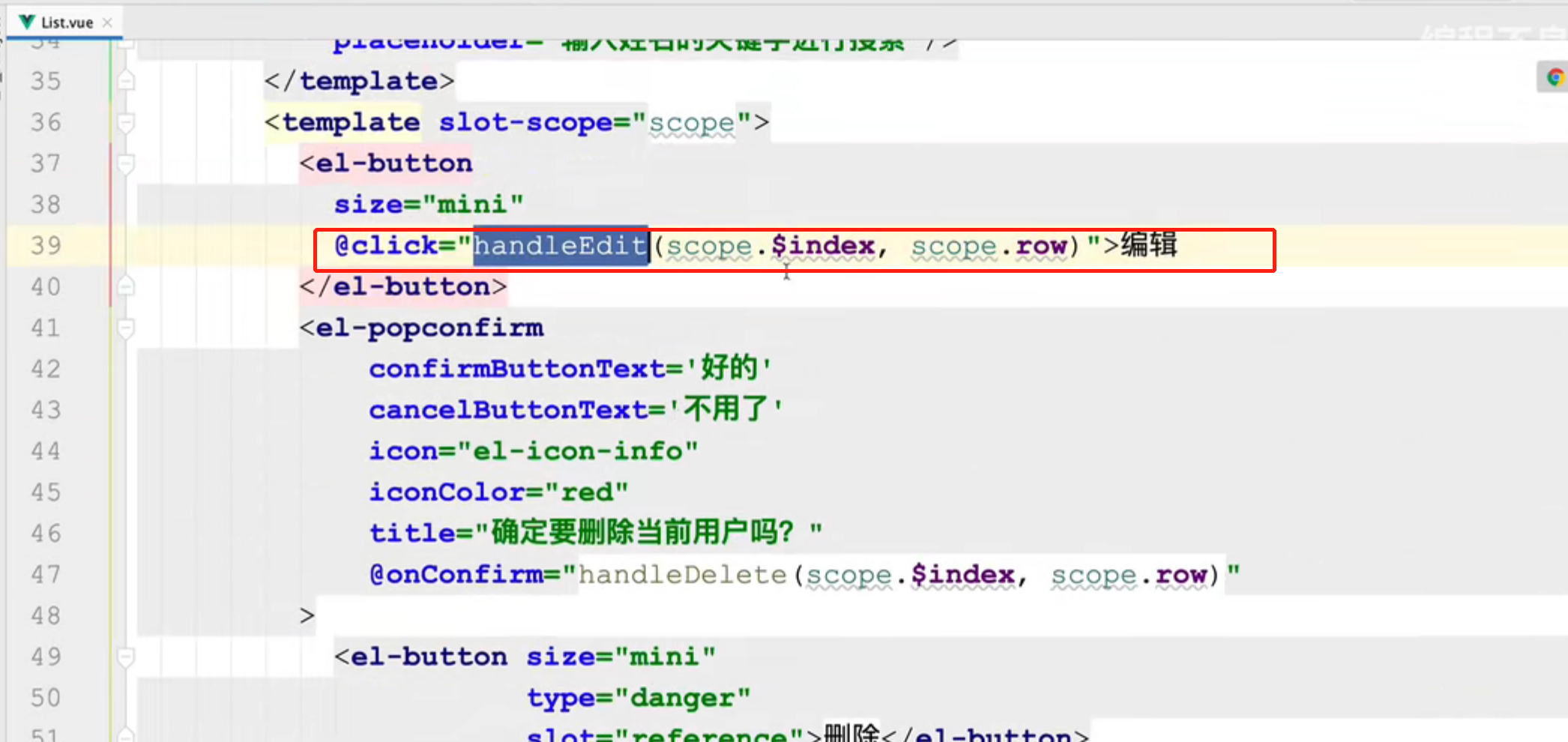
Task: Click the <el-popconfirm opening tag
Action: pos(421,328)
